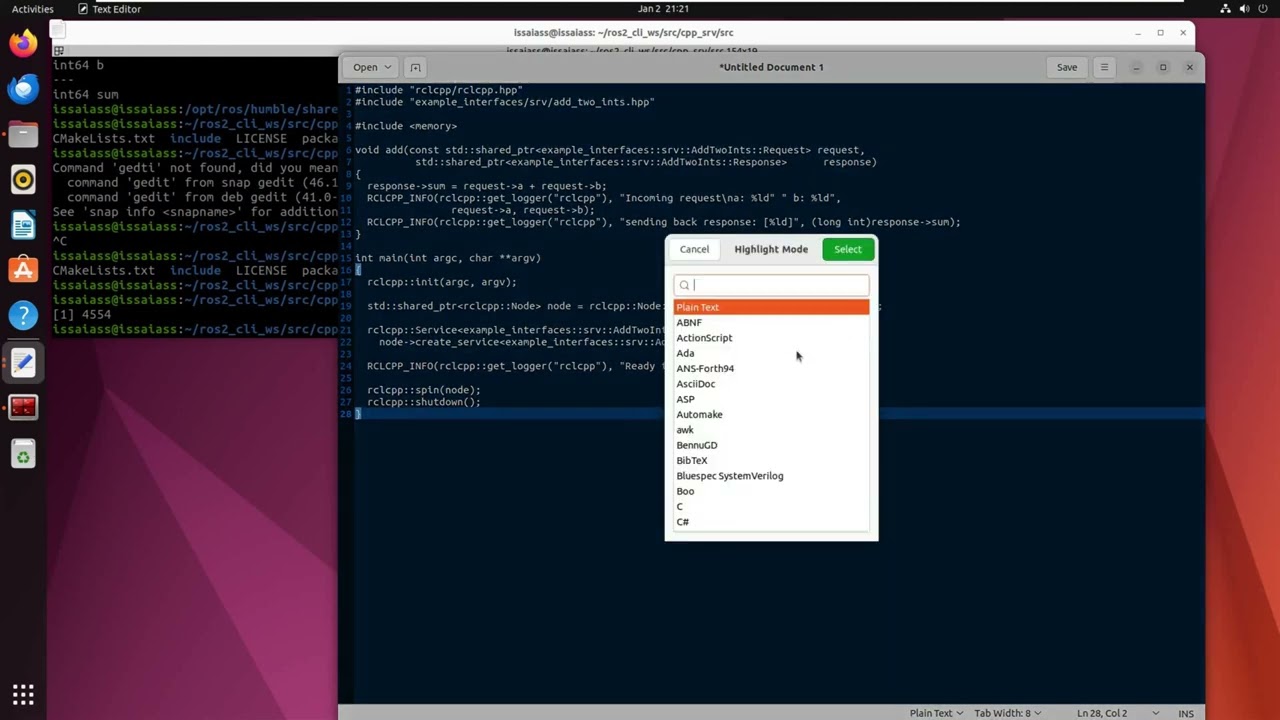
Task: Open the Help icon in the dock
Action: coord(23,316)
